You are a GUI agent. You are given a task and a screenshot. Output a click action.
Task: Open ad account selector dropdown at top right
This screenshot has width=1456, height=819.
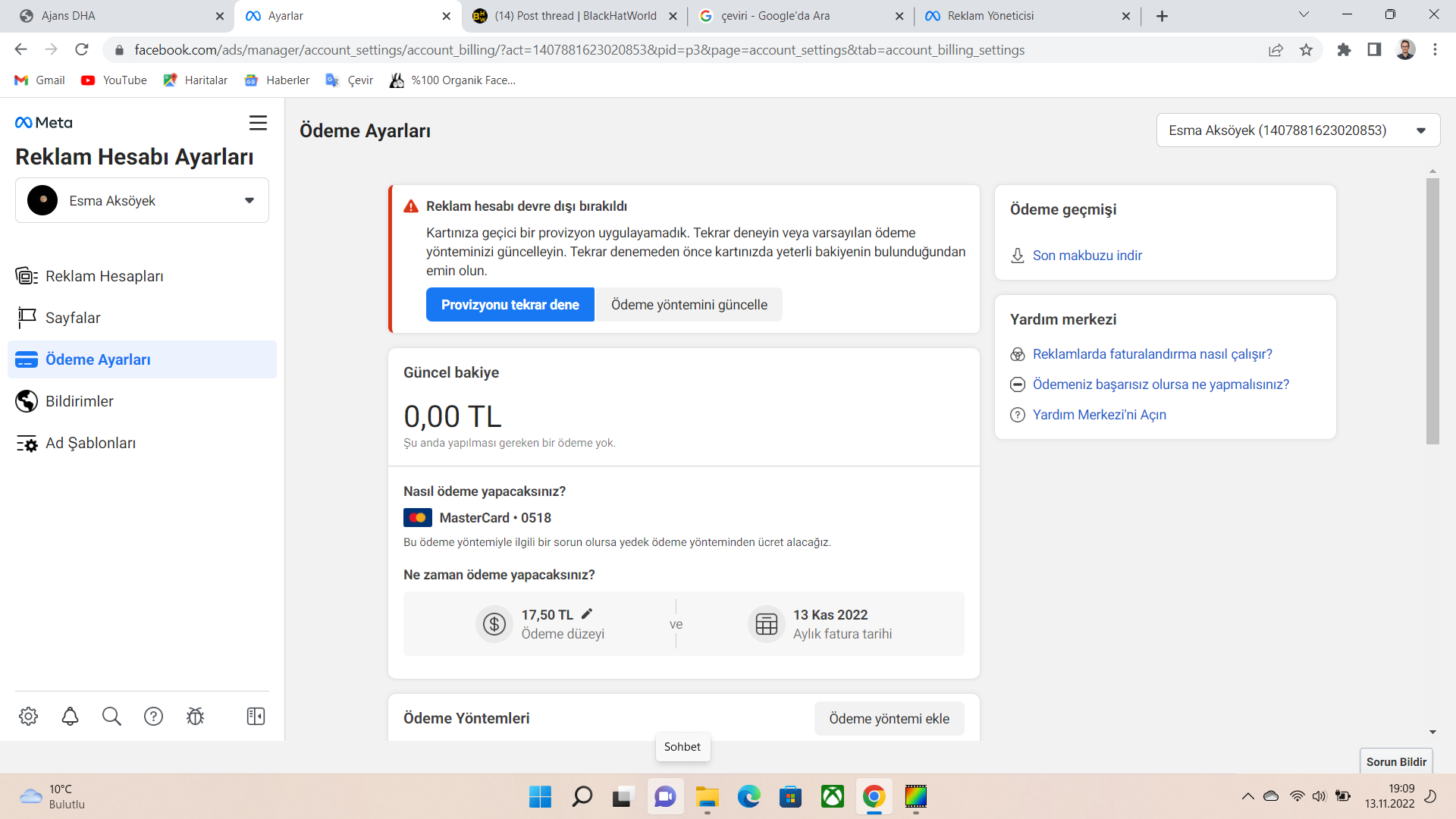(x=1298, y=130)
